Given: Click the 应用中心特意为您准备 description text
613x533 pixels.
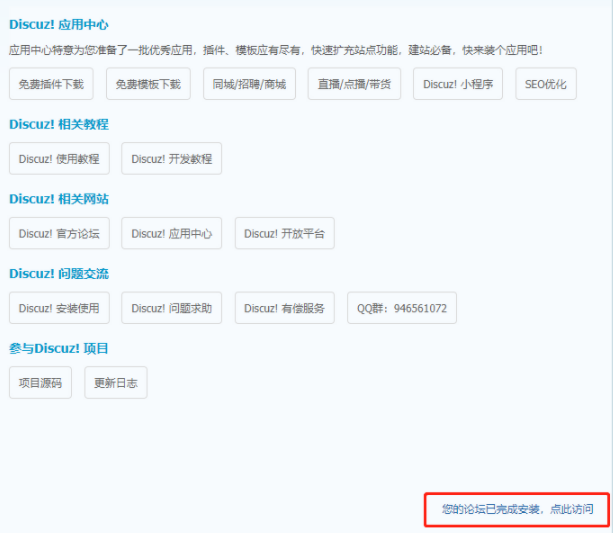Looking at the screenshot, I should click(276, 50).
